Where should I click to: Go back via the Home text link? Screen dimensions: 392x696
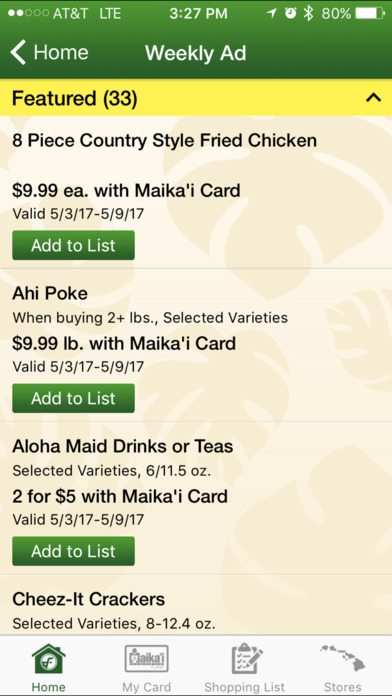(61, 52)
